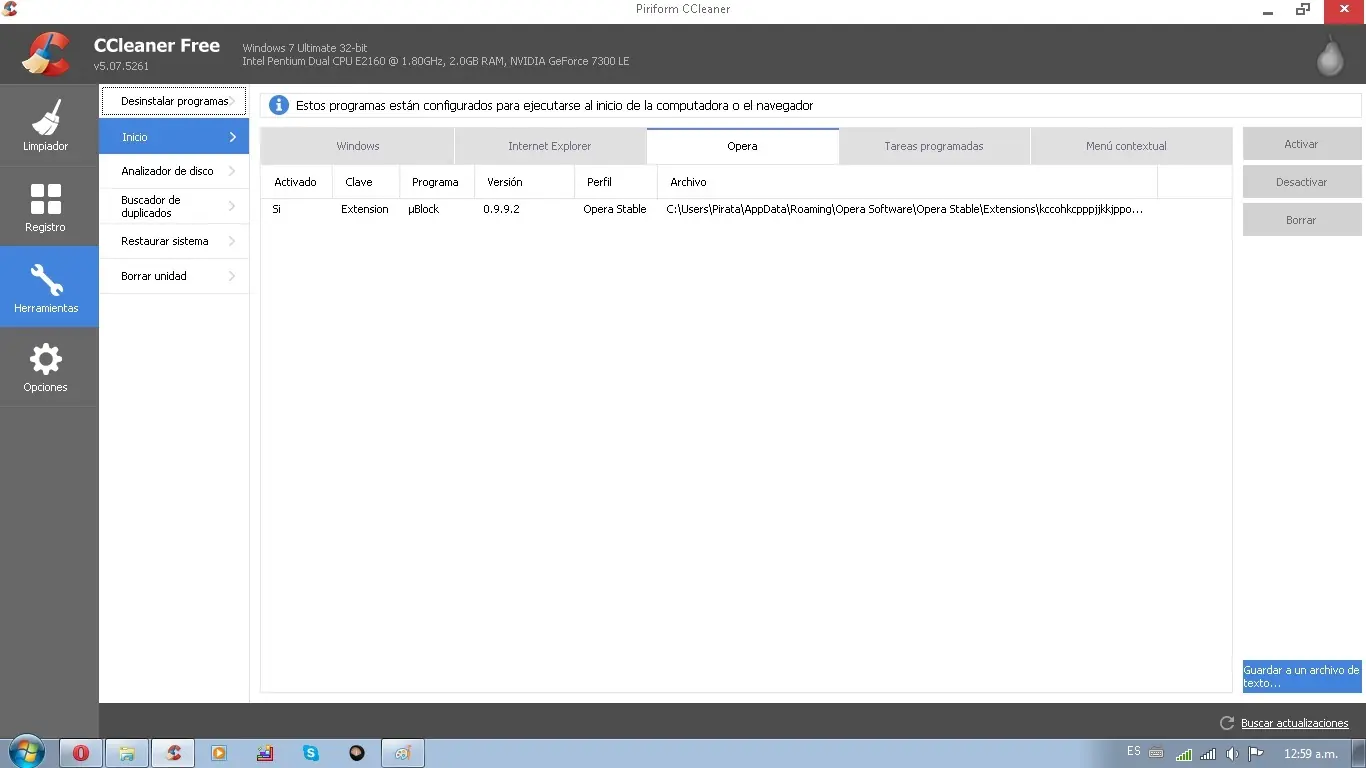Open Skype from the taskbar
The height and width of the screenshot is (768, 1366).
311,753
